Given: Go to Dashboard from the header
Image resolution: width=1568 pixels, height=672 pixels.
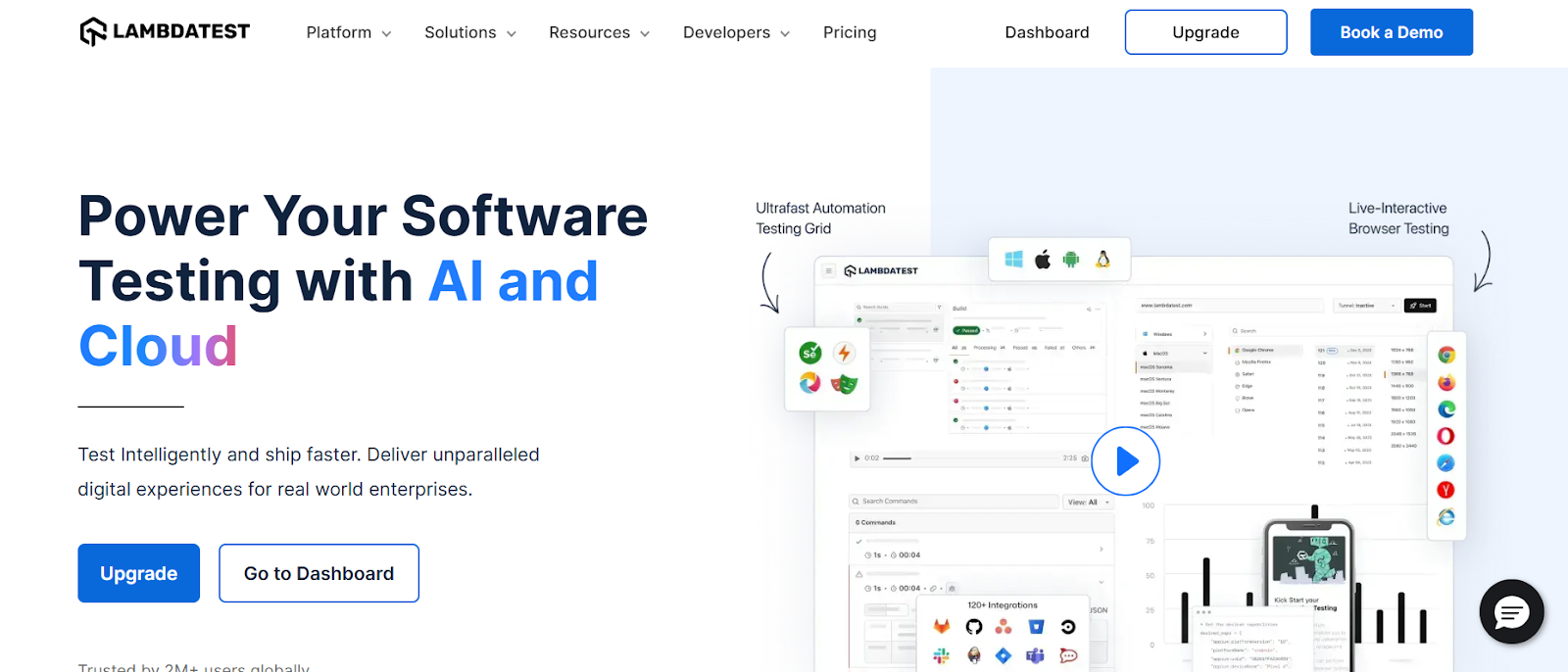Looking at the screenshot, I should coord(1047,32).
